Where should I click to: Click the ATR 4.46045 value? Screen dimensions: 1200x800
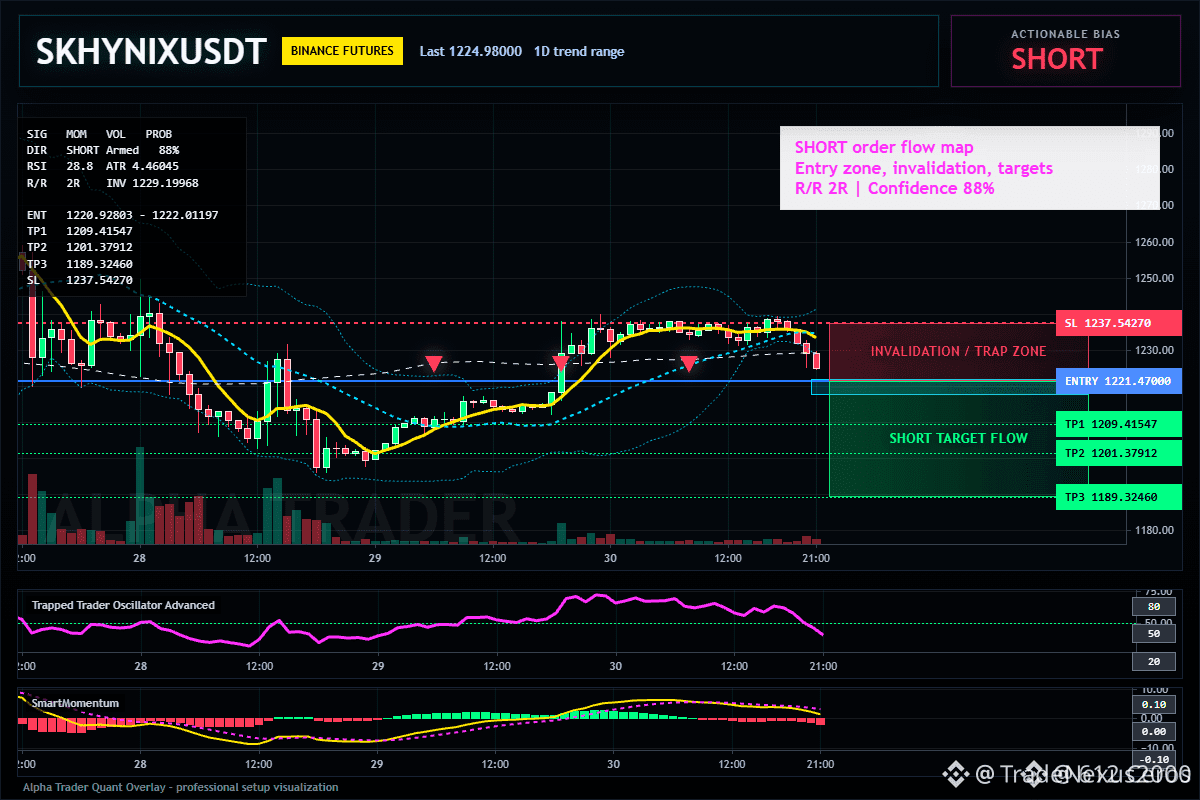coord(143,165)
